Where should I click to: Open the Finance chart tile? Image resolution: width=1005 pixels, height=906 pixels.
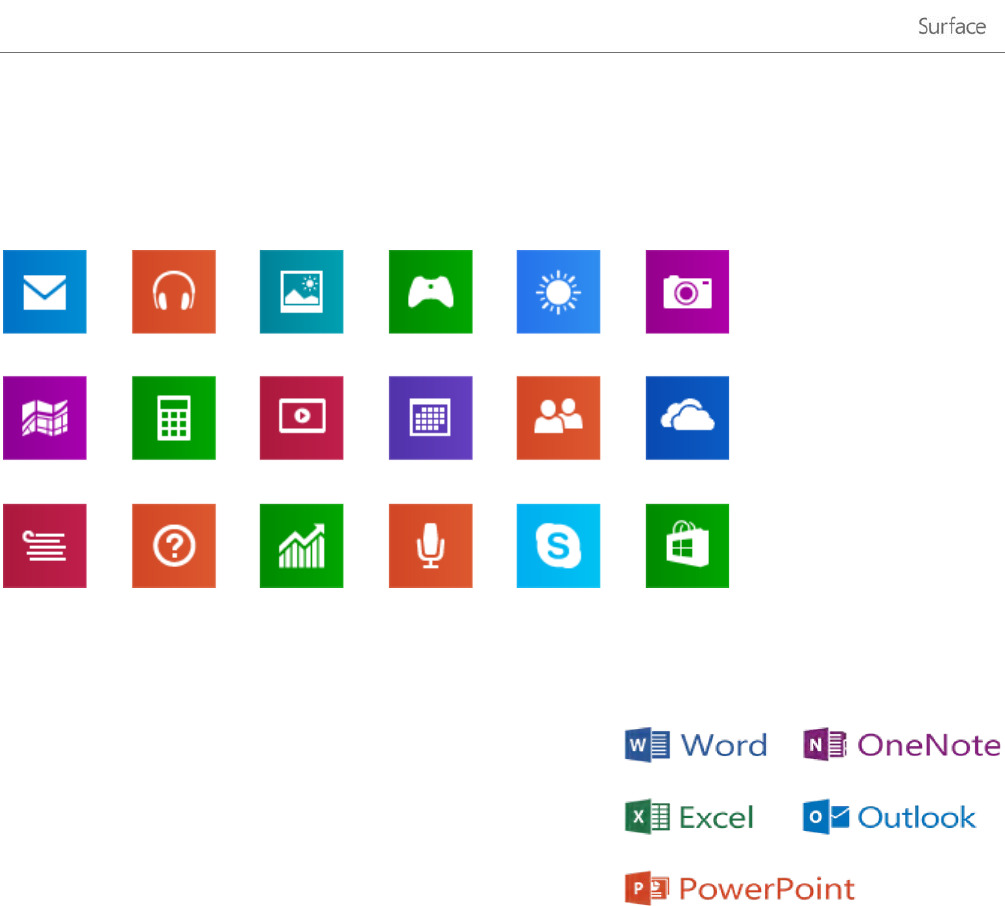click(x=301, y=546)
